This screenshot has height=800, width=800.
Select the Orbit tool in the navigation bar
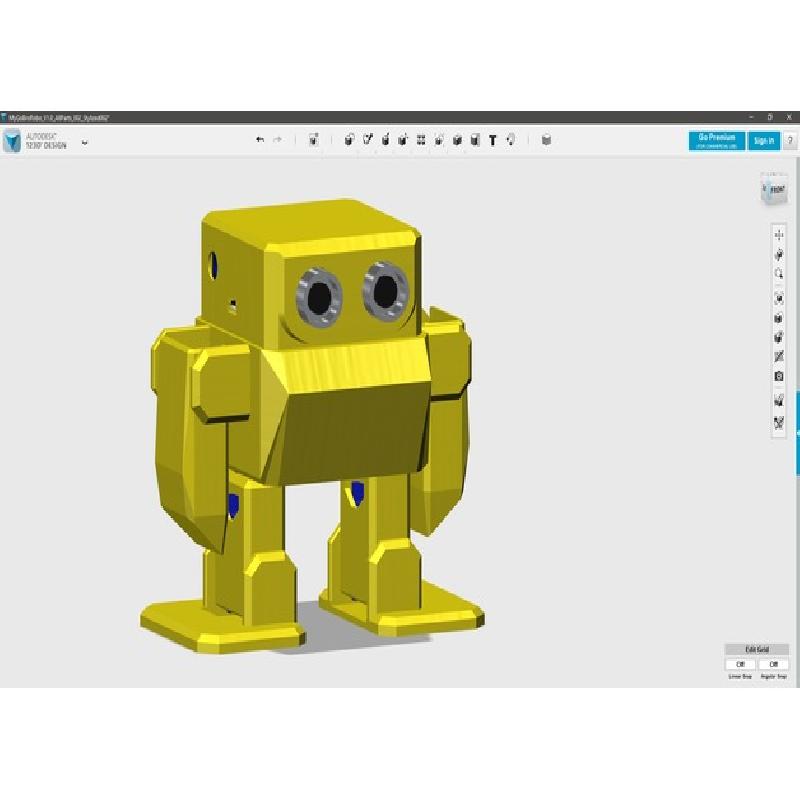[779, 254]
